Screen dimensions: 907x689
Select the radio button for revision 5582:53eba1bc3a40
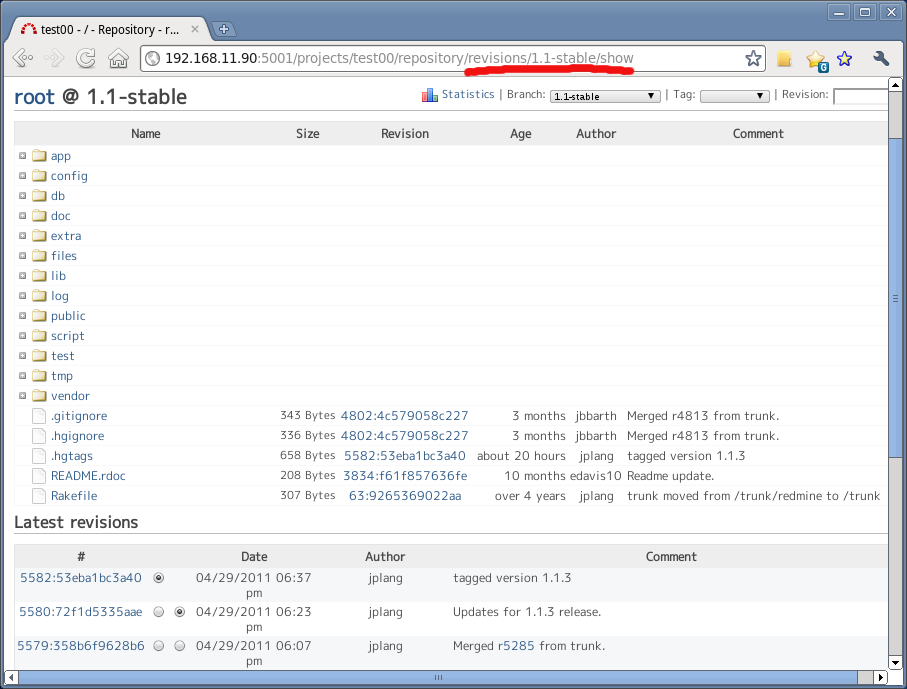coord(159,578)
